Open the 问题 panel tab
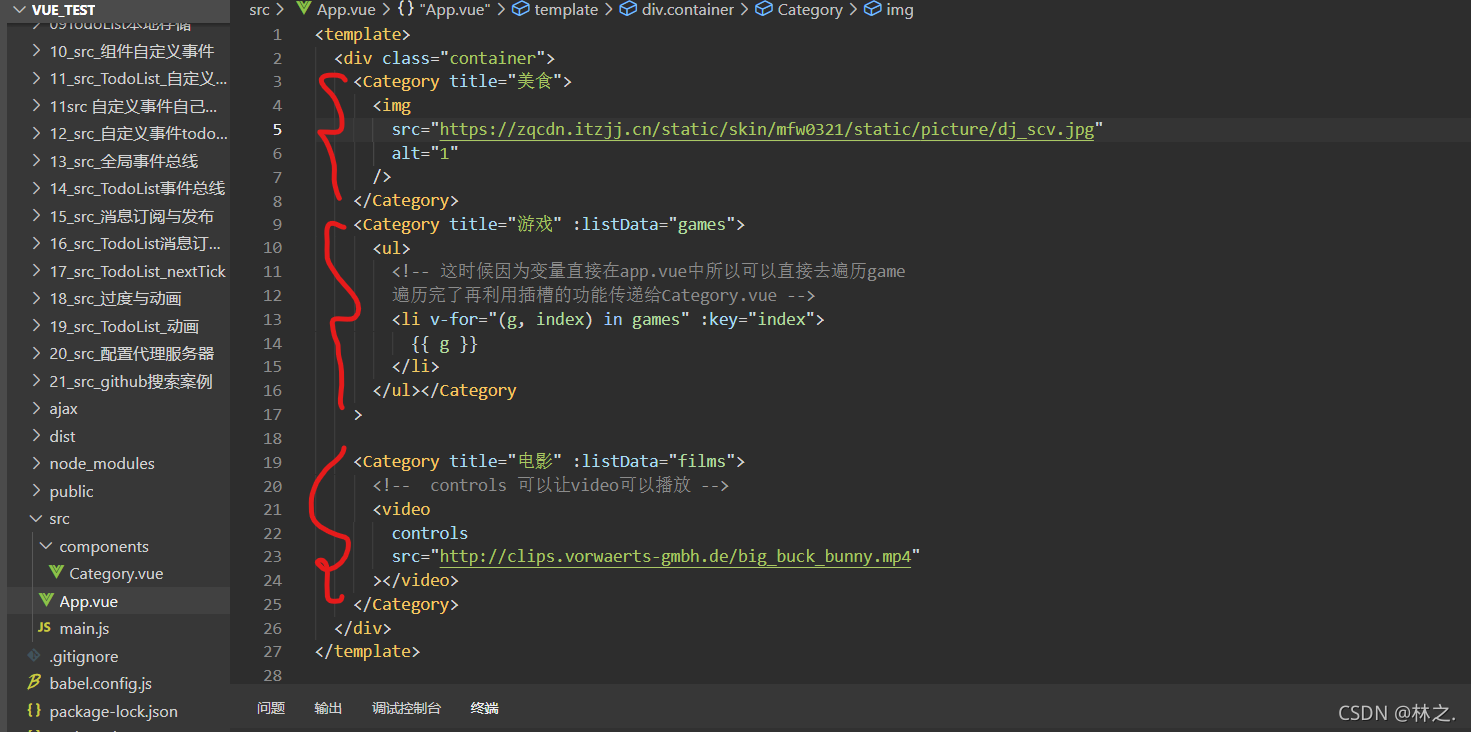 271,708
